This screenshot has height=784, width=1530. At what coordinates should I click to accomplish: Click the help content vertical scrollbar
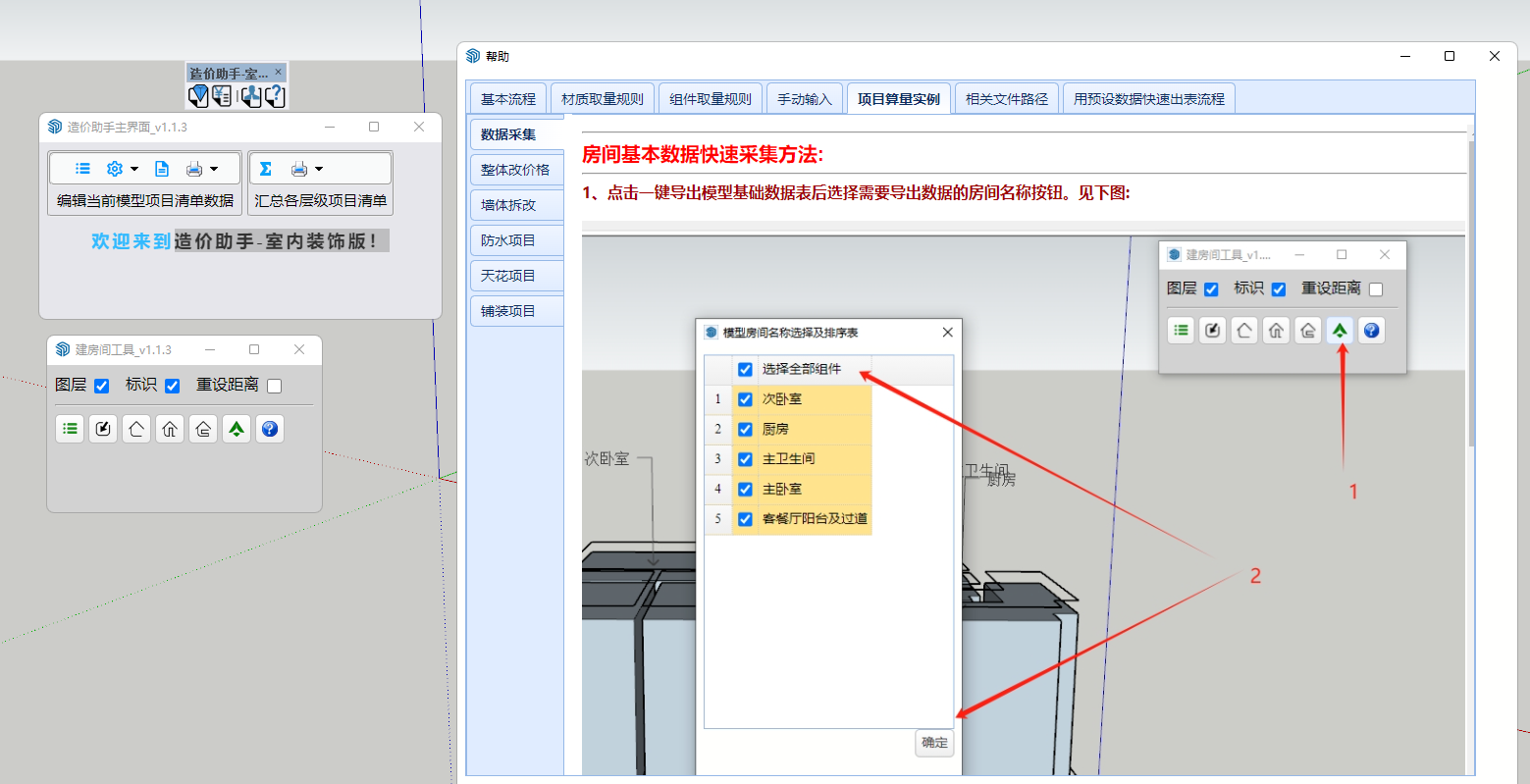click(x=1470, y=294)
